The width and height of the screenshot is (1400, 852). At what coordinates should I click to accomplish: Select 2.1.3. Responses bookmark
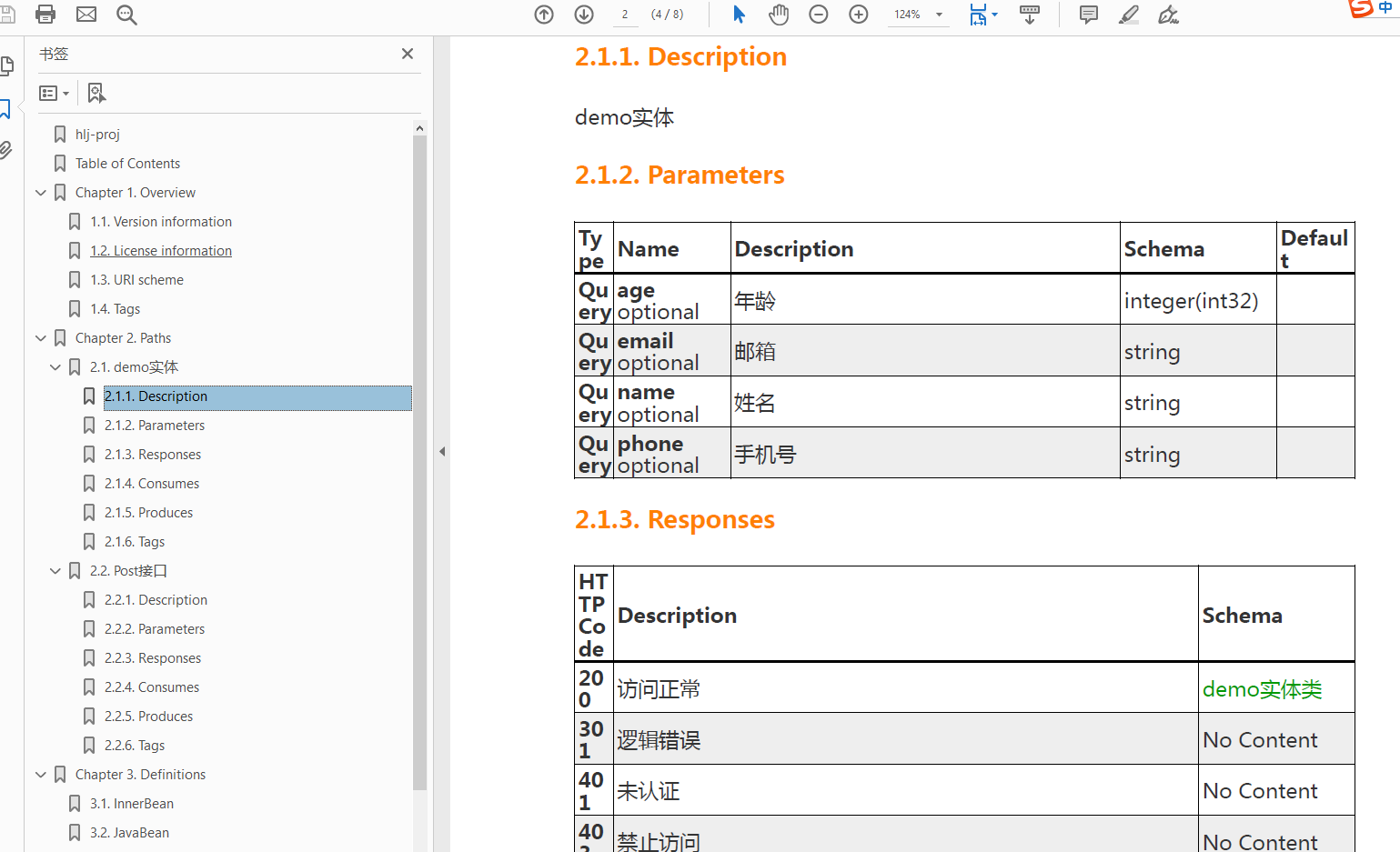153,455
